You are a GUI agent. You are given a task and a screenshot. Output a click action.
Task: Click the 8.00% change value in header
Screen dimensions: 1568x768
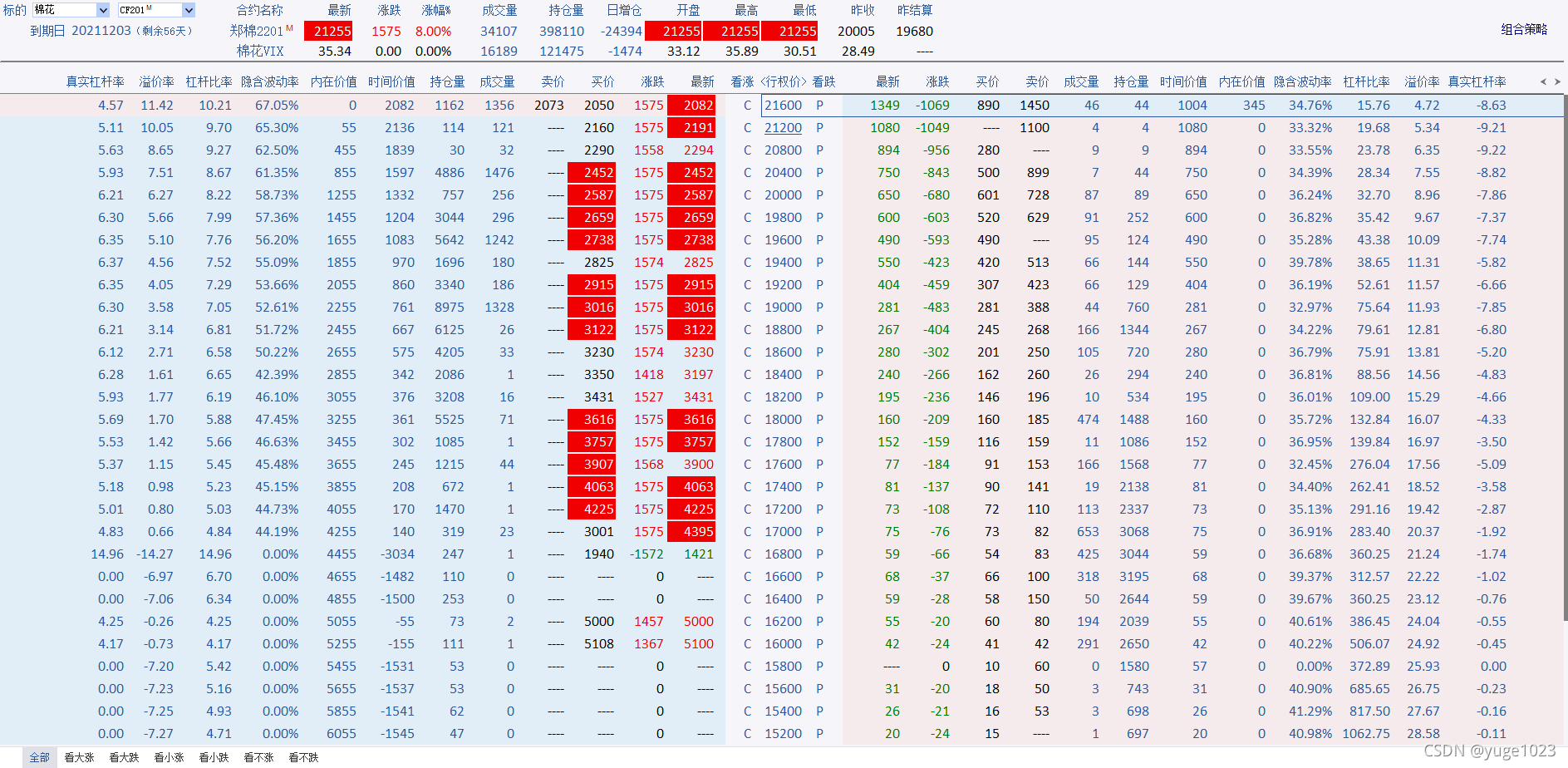434,31
